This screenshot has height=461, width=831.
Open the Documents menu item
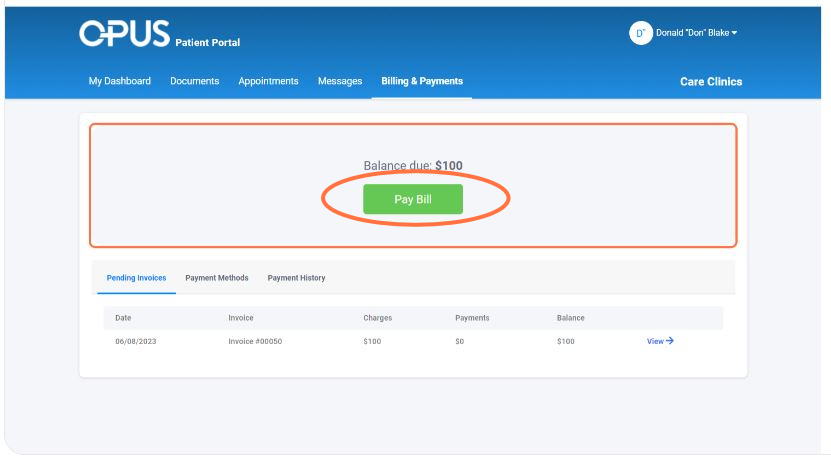[195, 81]
